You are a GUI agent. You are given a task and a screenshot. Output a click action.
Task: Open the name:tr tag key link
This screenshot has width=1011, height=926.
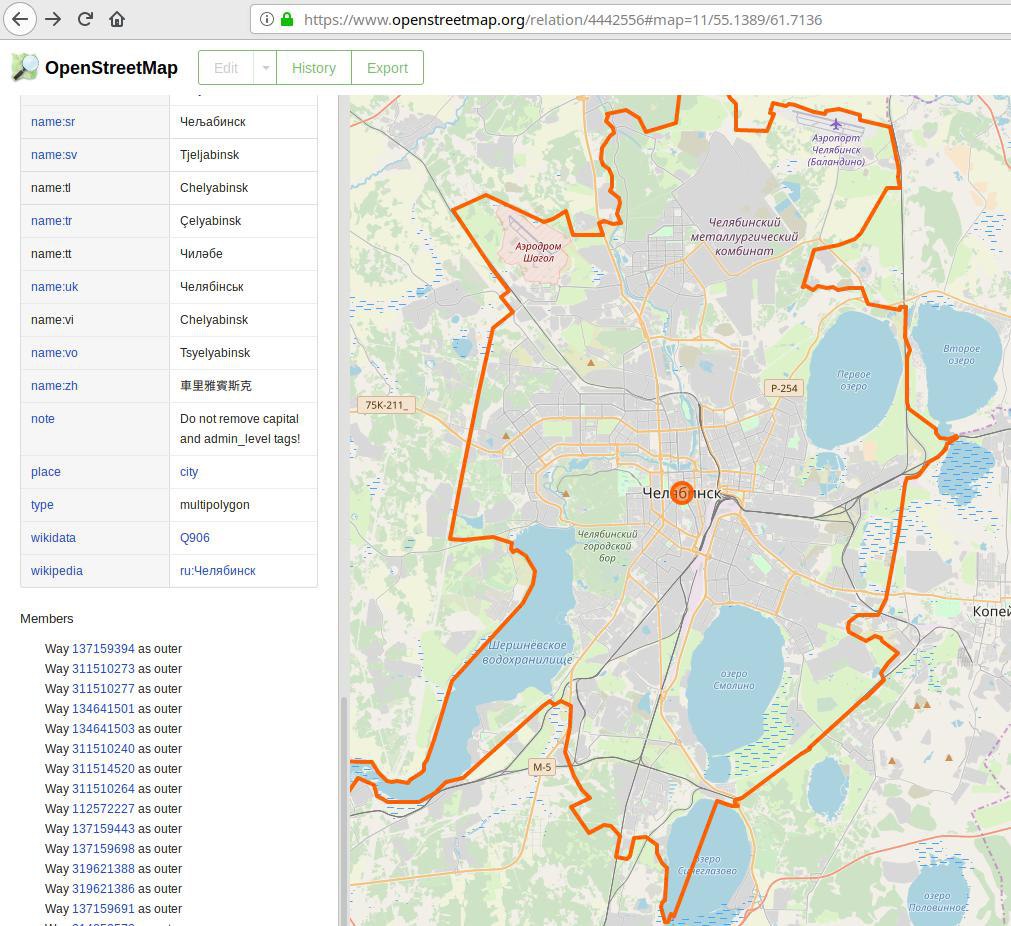(51, 221)
